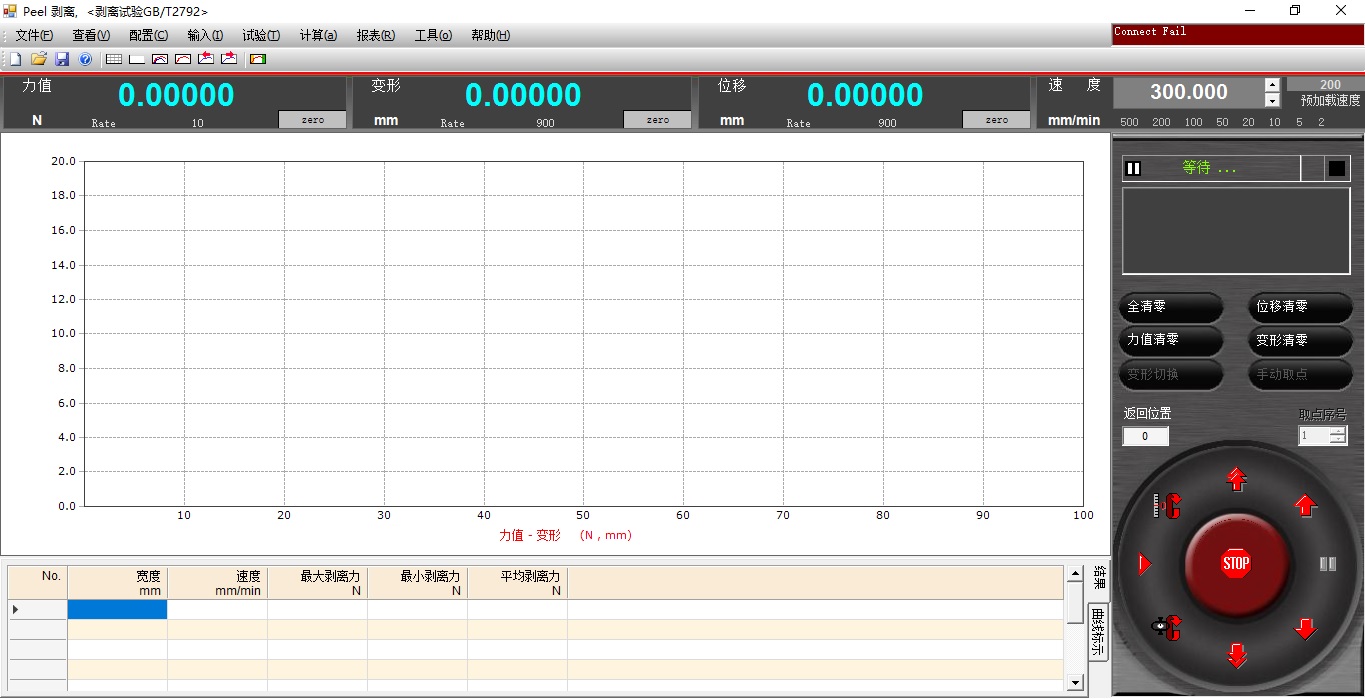Click the data table grid toolbar icon
The image size is (1365, 699).
[114, 60]
